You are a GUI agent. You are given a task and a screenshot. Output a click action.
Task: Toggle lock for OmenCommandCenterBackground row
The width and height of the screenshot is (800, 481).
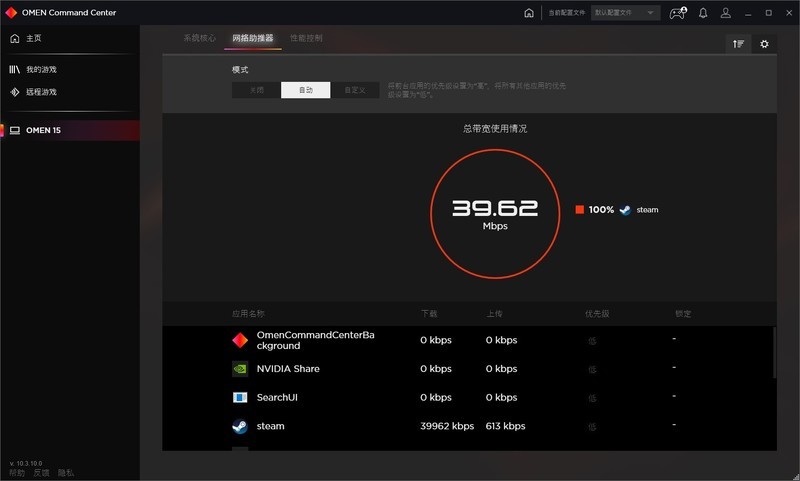pos(674,339)
